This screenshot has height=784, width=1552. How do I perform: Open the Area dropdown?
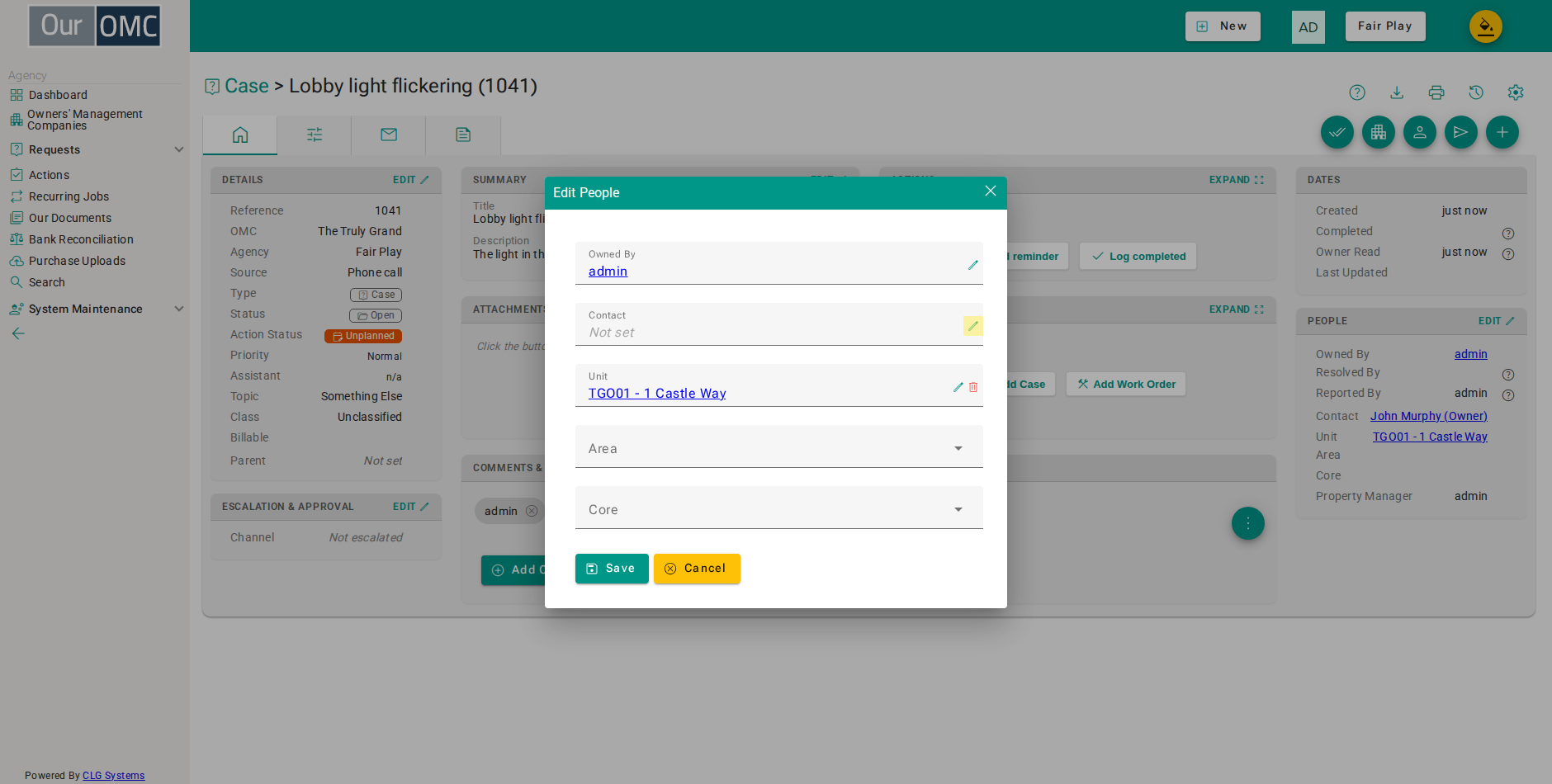tap(779, 446)
